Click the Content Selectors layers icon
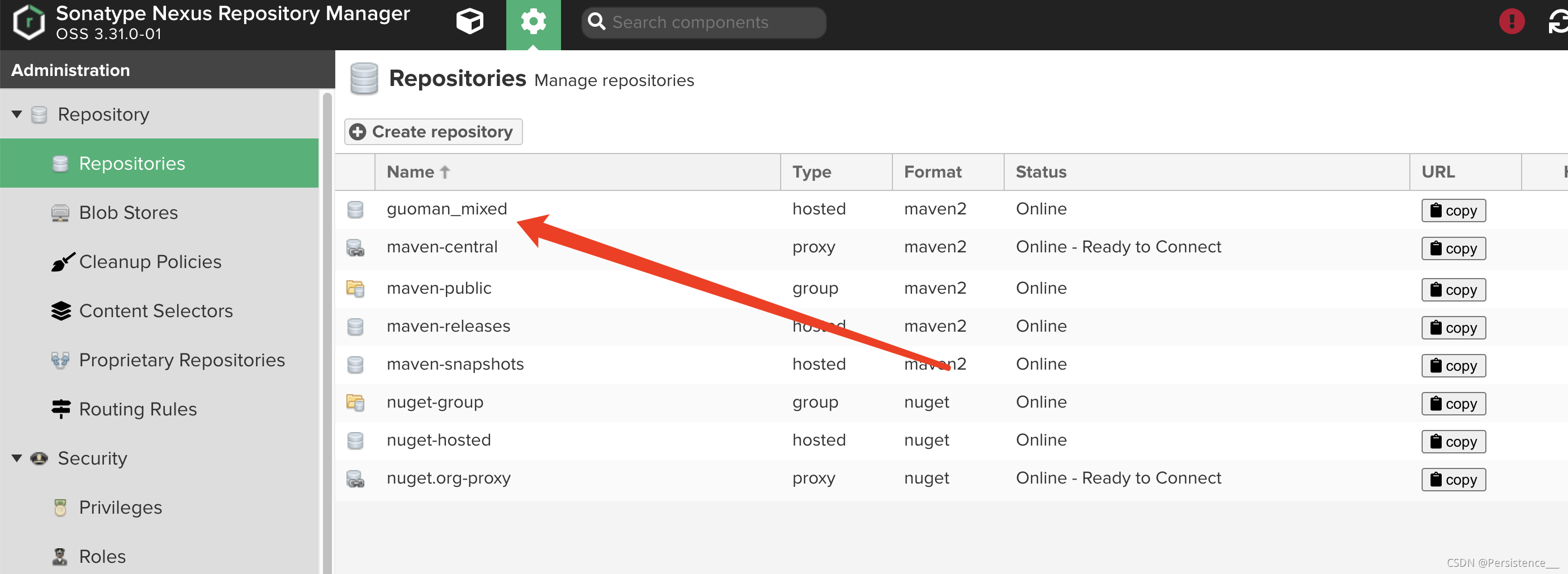This screenshot has height=574, width=1568. [x=61, y=310]
